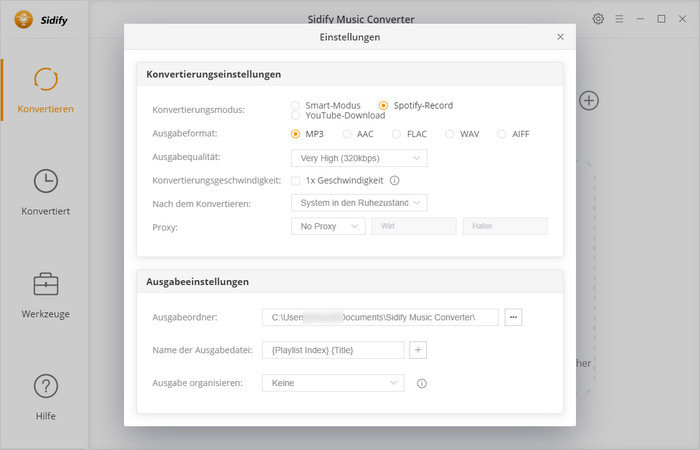Image resolution: width=700 pixels, height=450 pixels.
Task: Show info about Ausgabe organisieren
Action: [x=421, y=383]
